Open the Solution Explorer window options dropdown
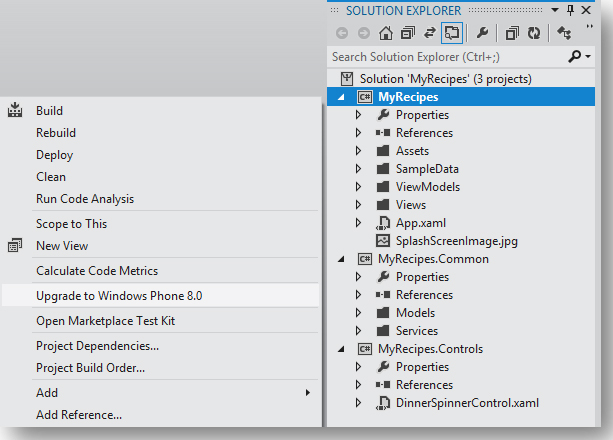 tap(555, 10)
